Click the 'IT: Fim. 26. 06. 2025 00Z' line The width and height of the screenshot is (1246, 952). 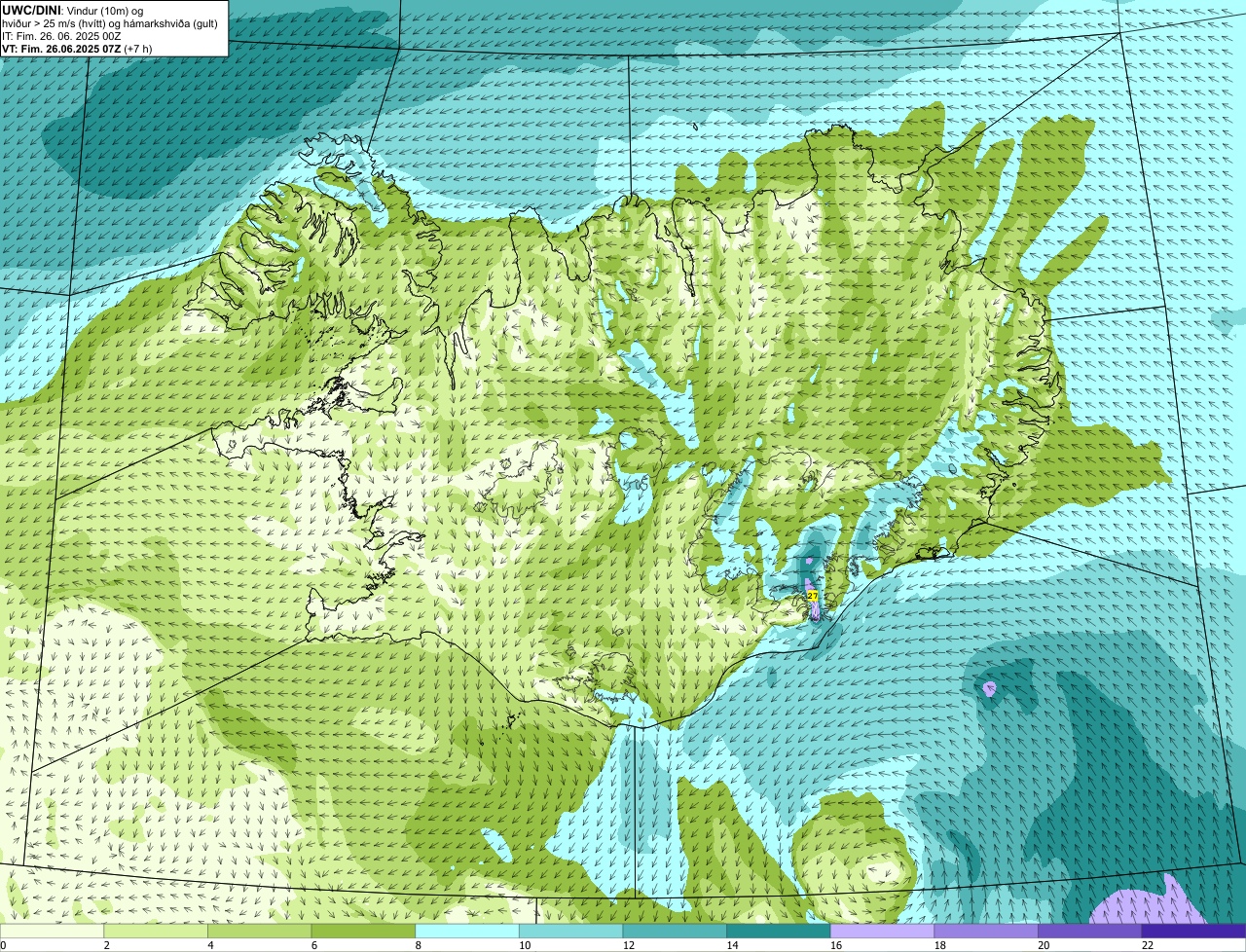pyautogui.click(x=61, y=35)
